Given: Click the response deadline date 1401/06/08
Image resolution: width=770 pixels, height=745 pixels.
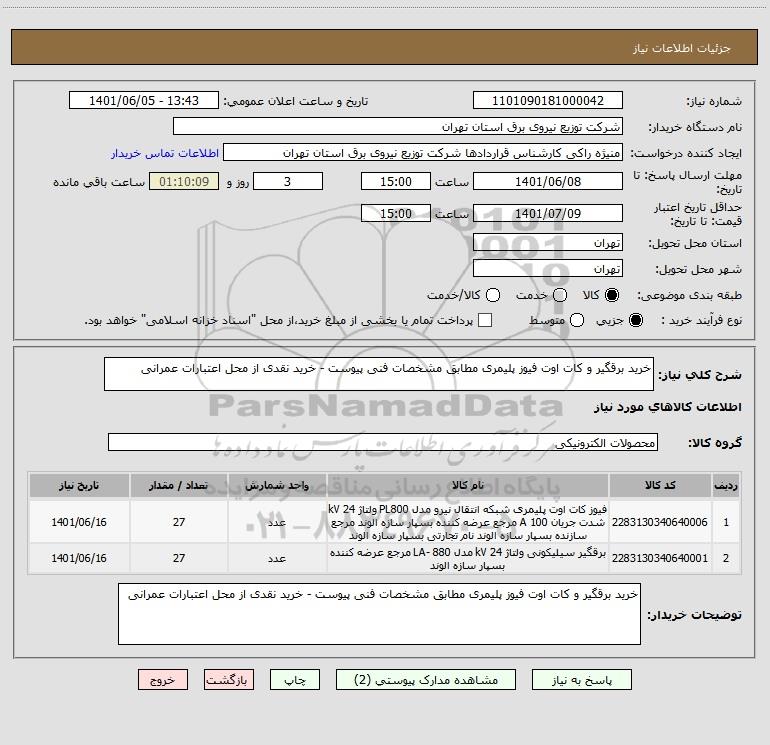Looking at the screenshot, I should pos(548,181).
